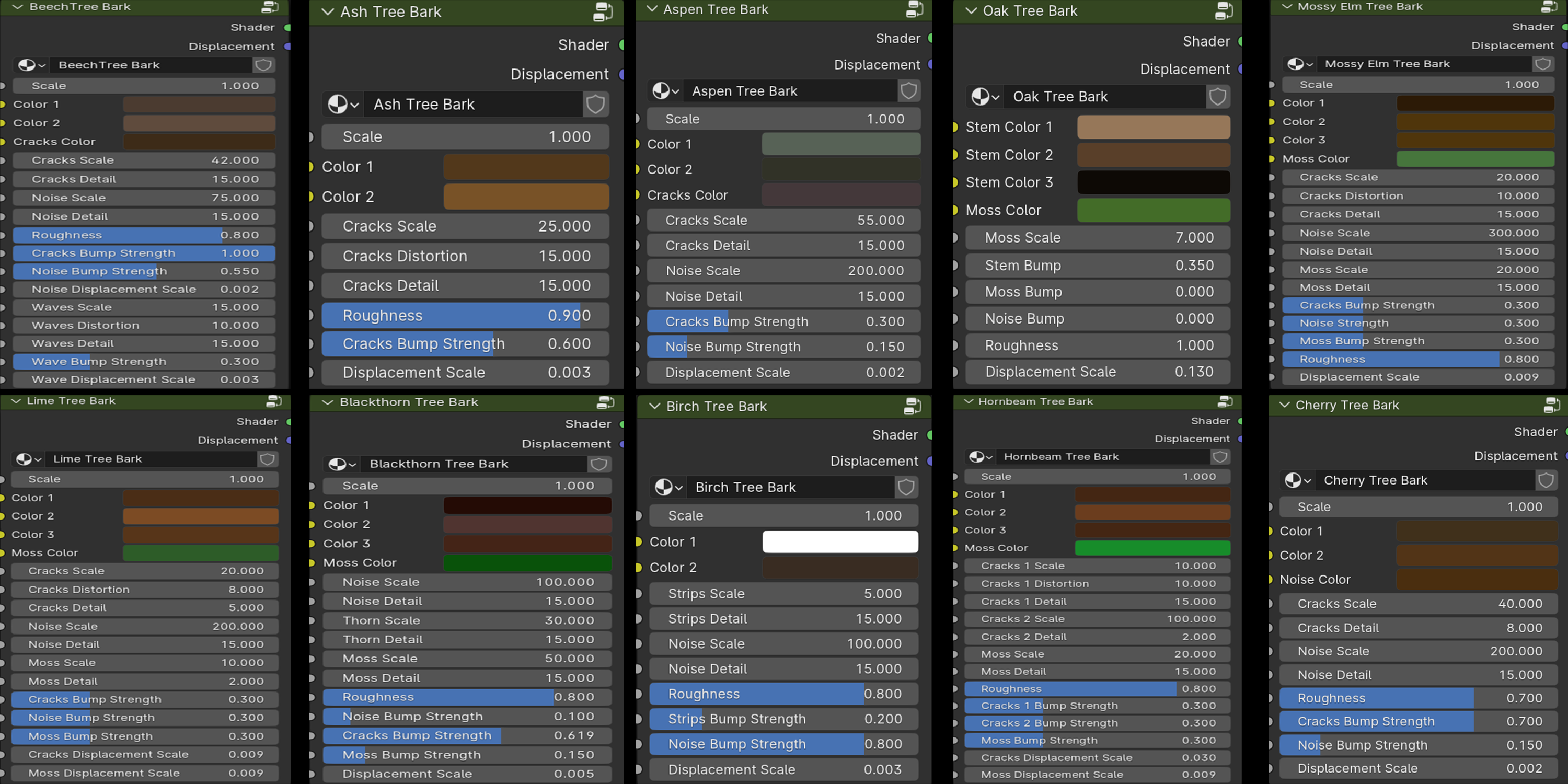Viewport: 1568px width, 784px height.
Task: Open the Birch Tree Bark node tree browser icon
Action: pos(668,487)
